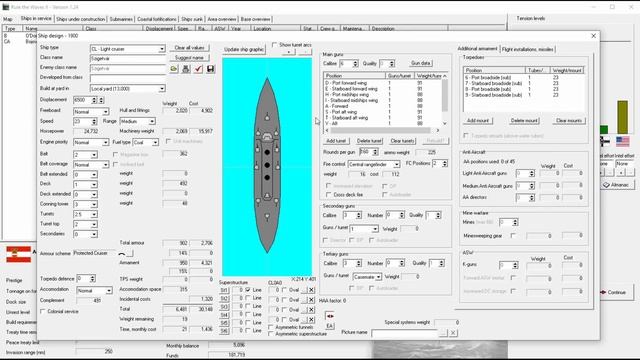The height and width of the screenshot is (360, 640).
Task: Open the Engine priority dropdown
Action: 105,142
